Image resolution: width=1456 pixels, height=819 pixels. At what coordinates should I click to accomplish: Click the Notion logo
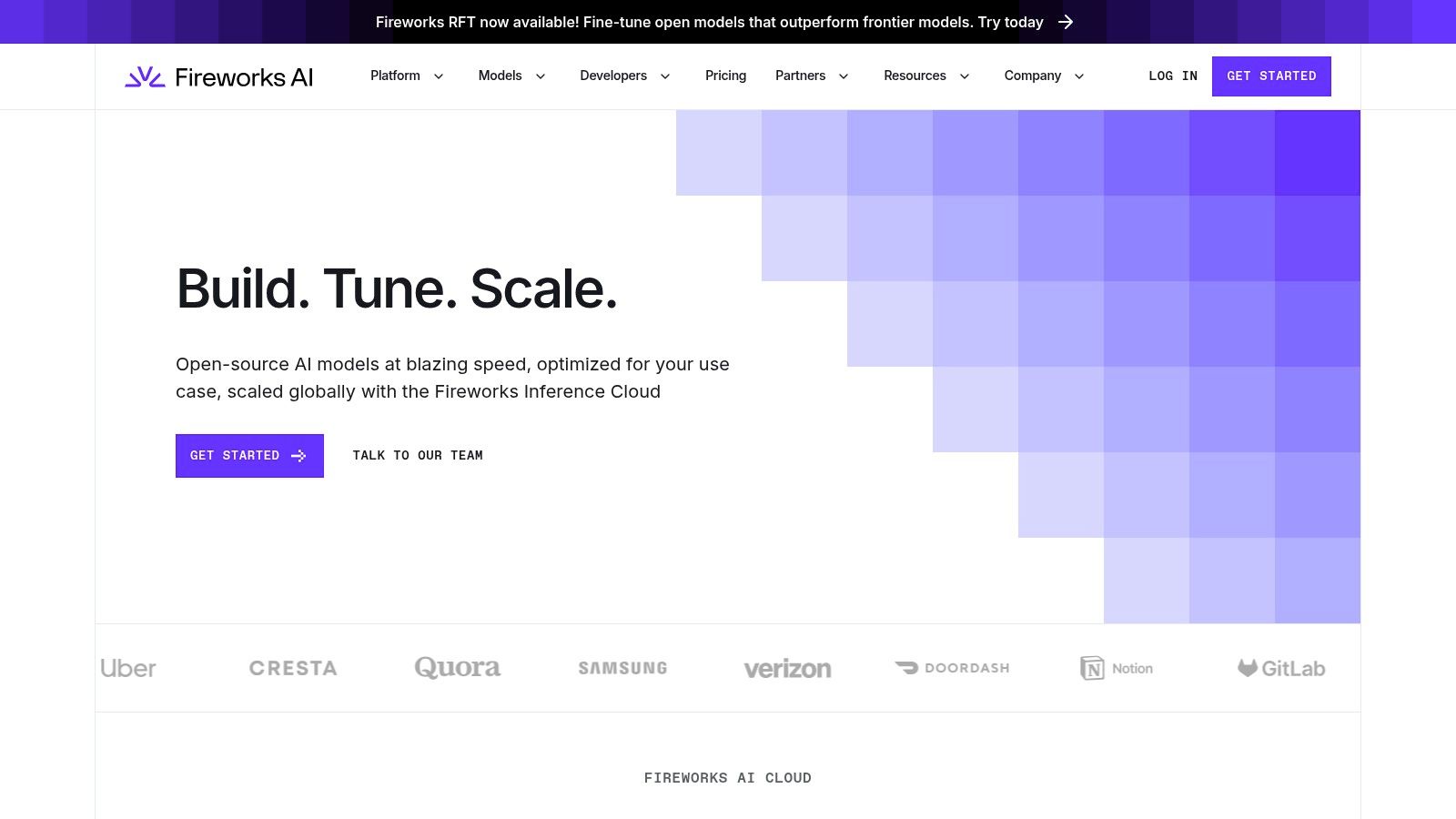pyautogui.click(x=1117, y=668)
